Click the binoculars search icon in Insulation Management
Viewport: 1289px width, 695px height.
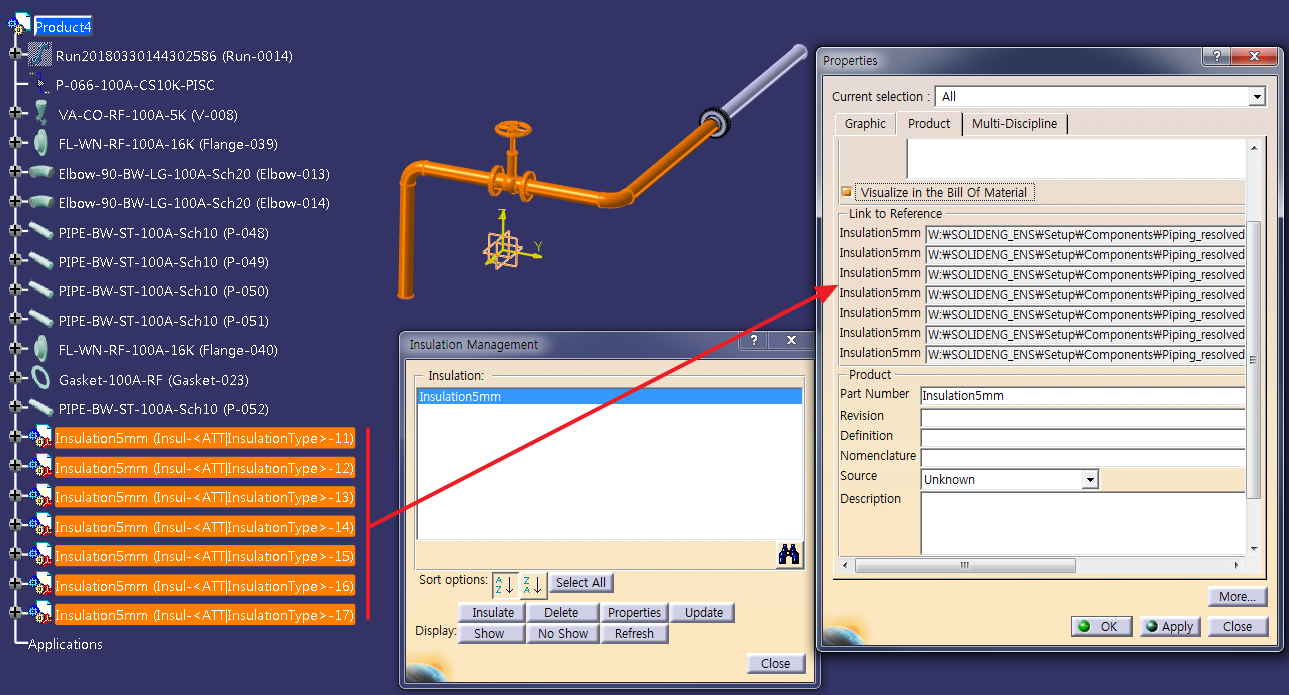click(789, 555)
